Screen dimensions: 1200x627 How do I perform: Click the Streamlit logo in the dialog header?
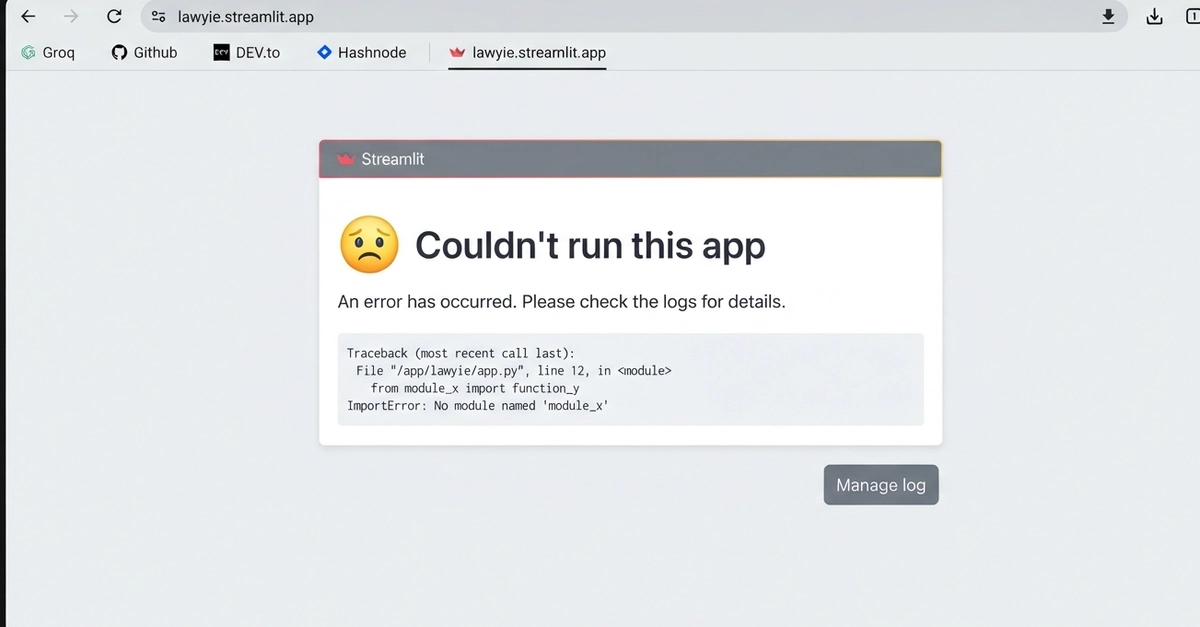(x=346, y=159)
